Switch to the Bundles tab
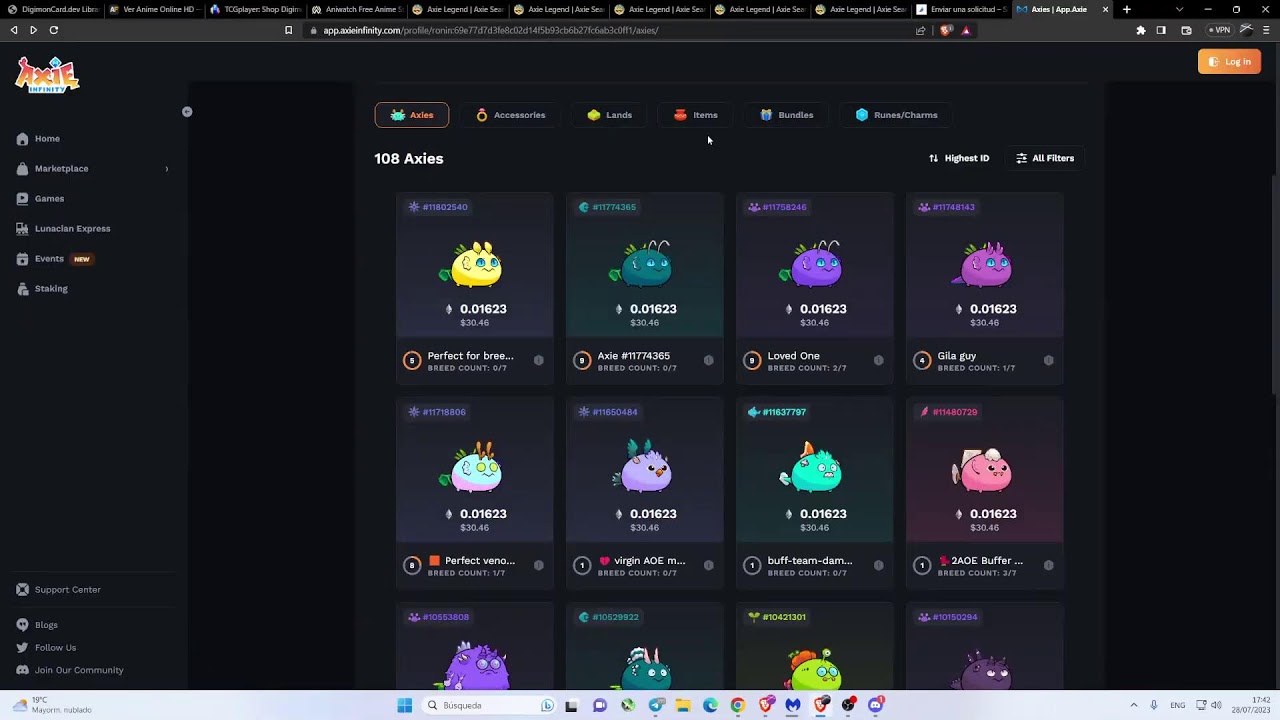 pyautogui.click(x=786, y=115)
